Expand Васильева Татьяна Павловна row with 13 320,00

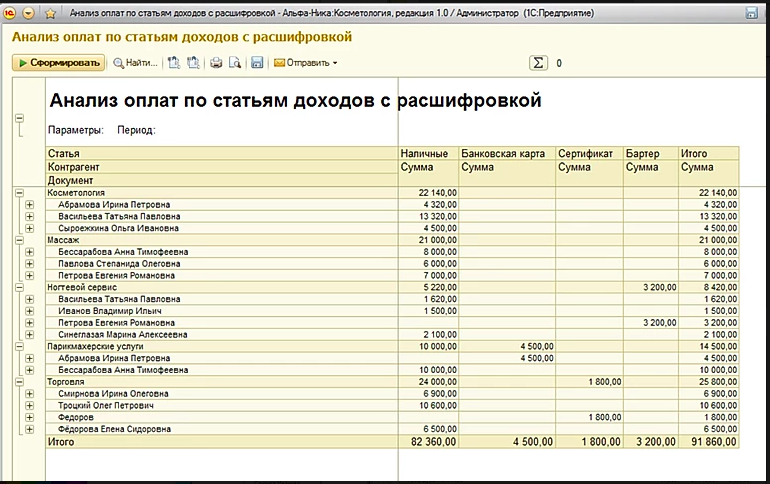pos(29,216)
